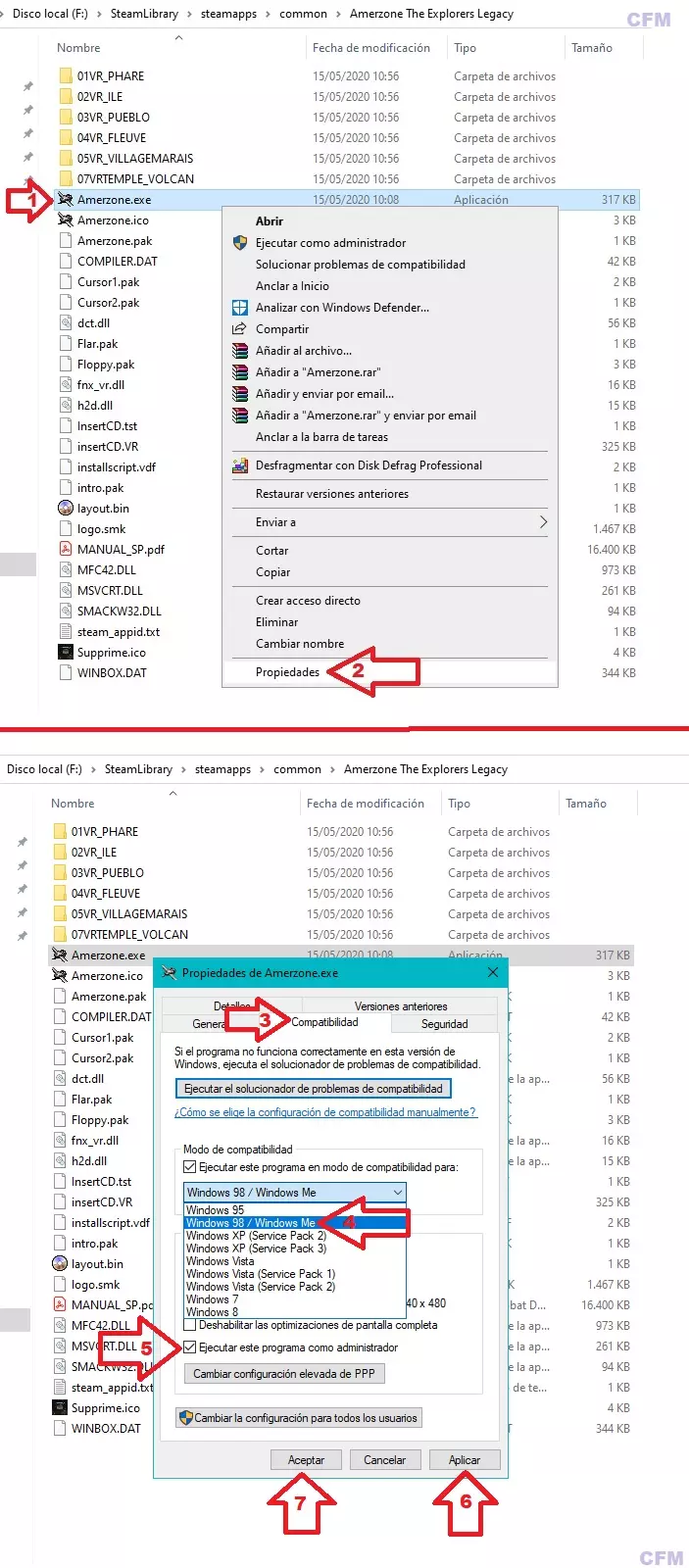Click Fecha de modificación column header behind the Properties dialog
689x1568 pixels.
click(366, 804)
